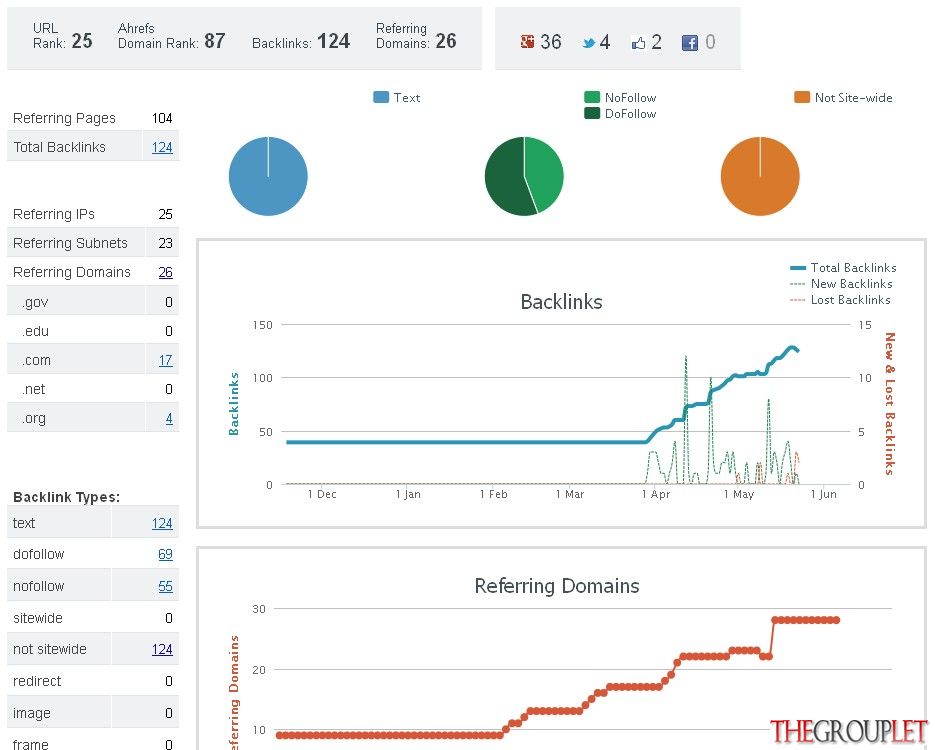The image size is (935, 750).
Task: Toggle Total Backlinks series in chart legend
Action: 843,268
